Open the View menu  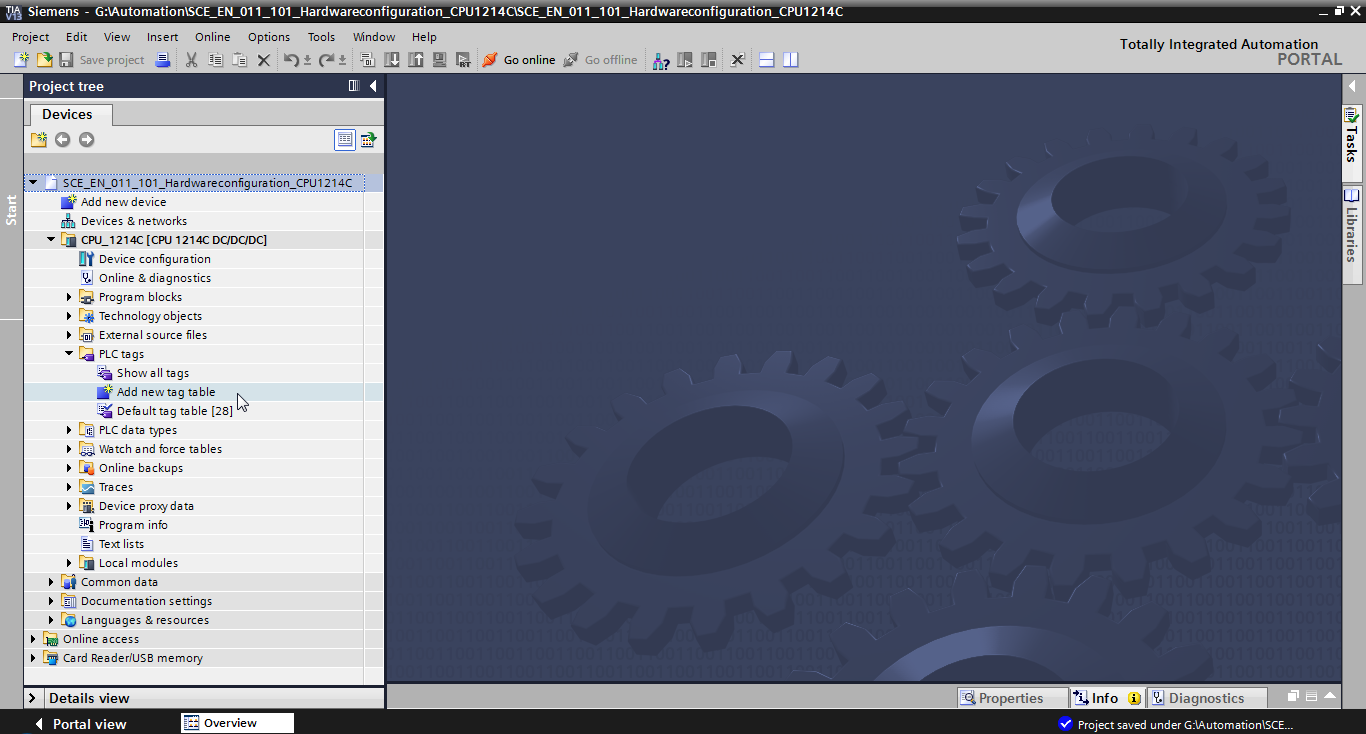(117, 37)
